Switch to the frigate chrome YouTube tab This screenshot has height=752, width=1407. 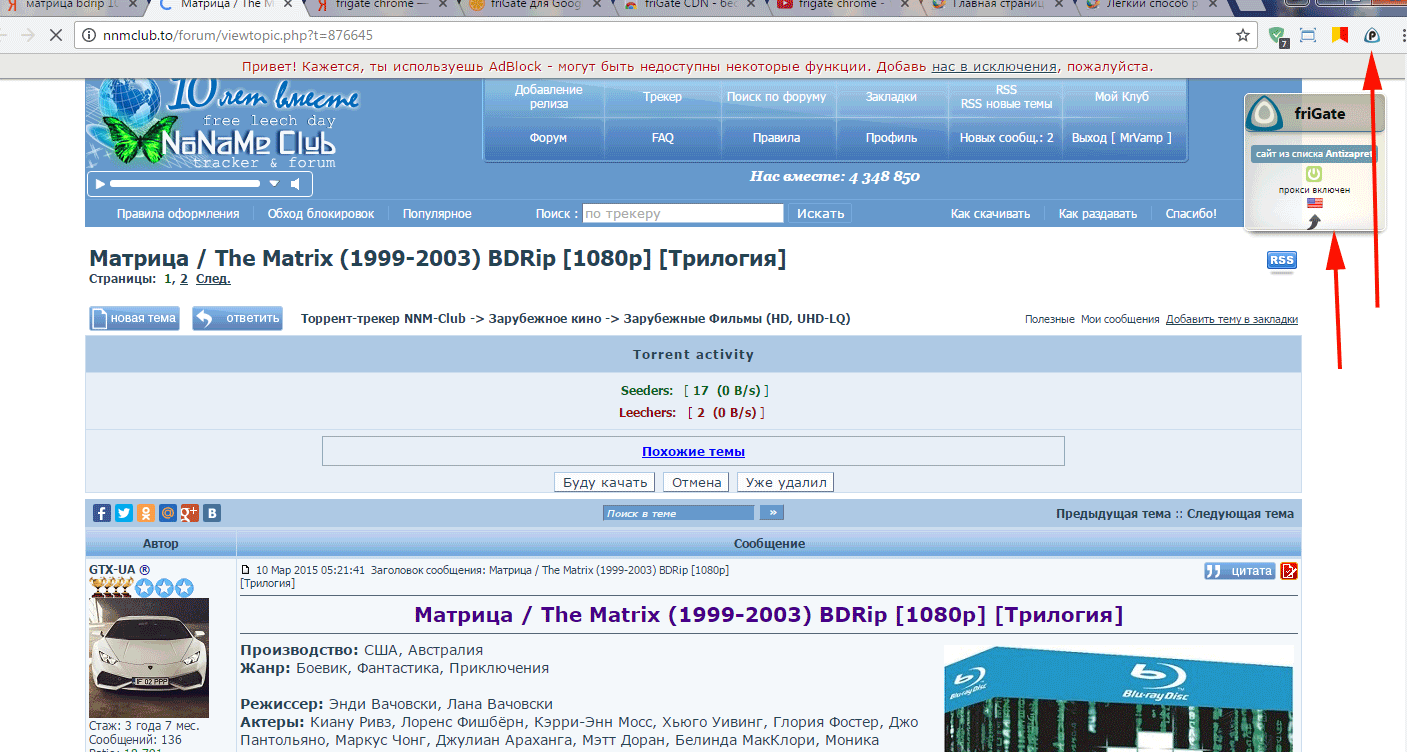click(842, 6)
